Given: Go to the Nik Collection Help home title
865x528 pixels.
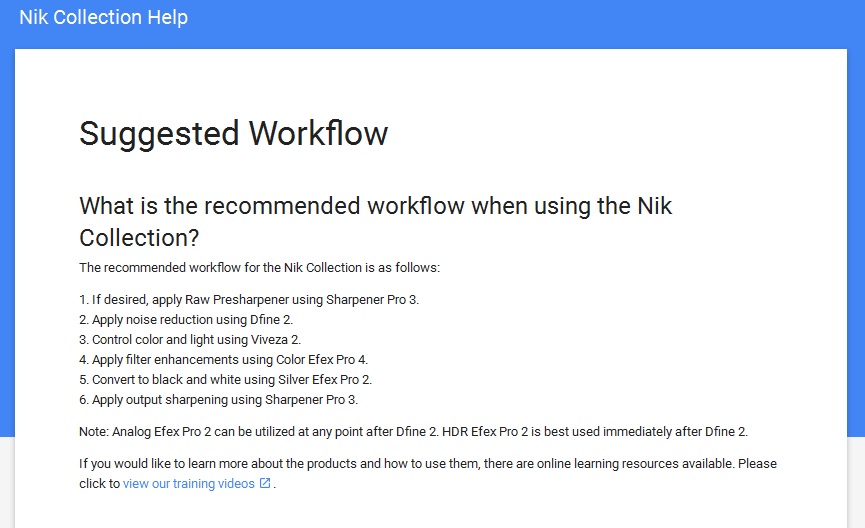Looking at the screenshot, I should pyautogui.click(x=104, y=17).
